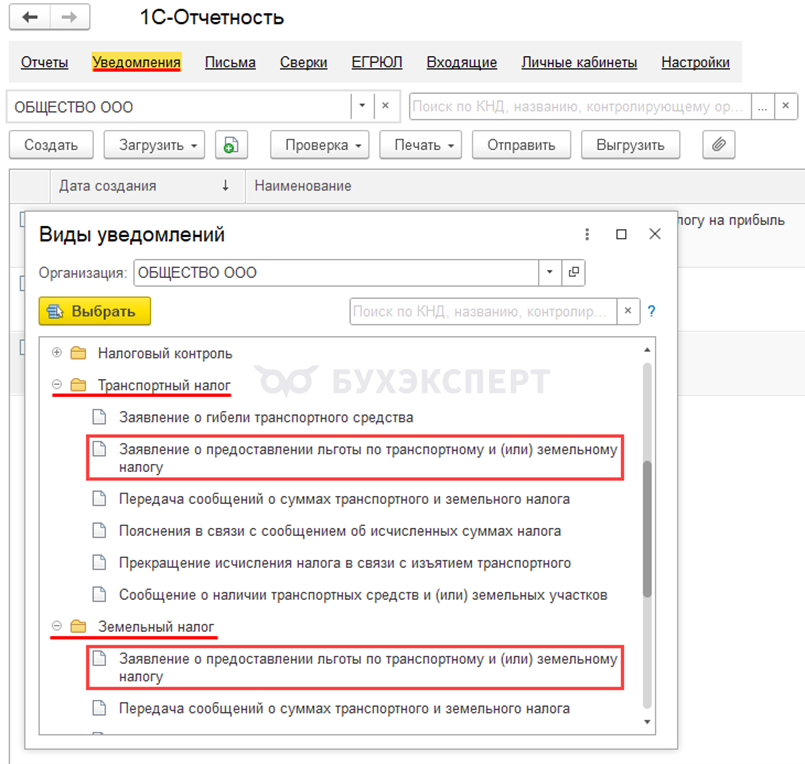
Task: Expand the main organization dropdown arrow
Action: click(x=362, y=106)
